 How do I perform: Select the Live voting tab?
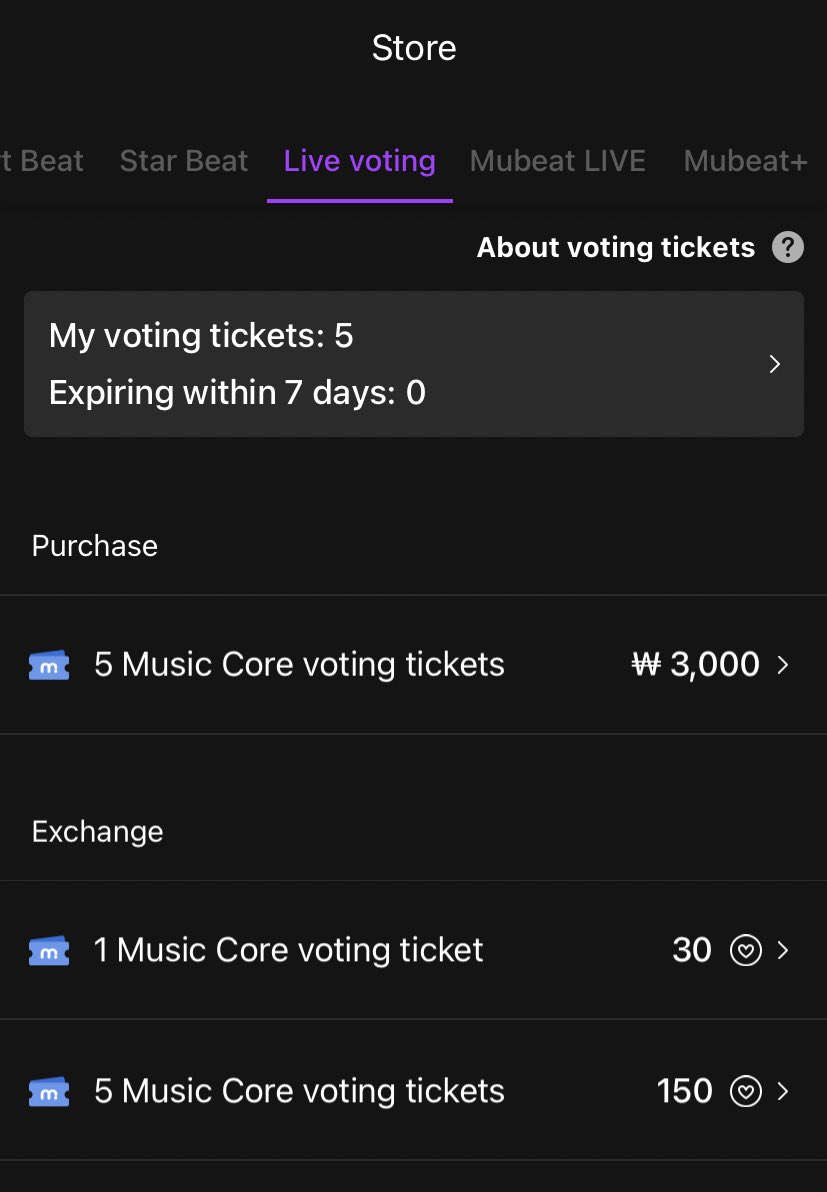pos(360,161)
